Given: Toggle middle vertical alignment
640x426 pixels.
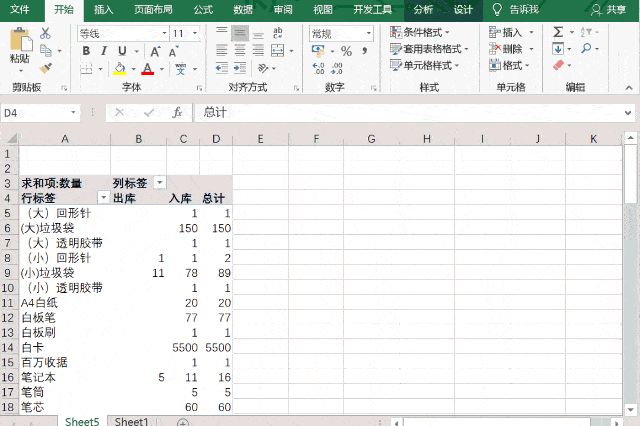Looking at the screenshot, I should pos(240,33).
